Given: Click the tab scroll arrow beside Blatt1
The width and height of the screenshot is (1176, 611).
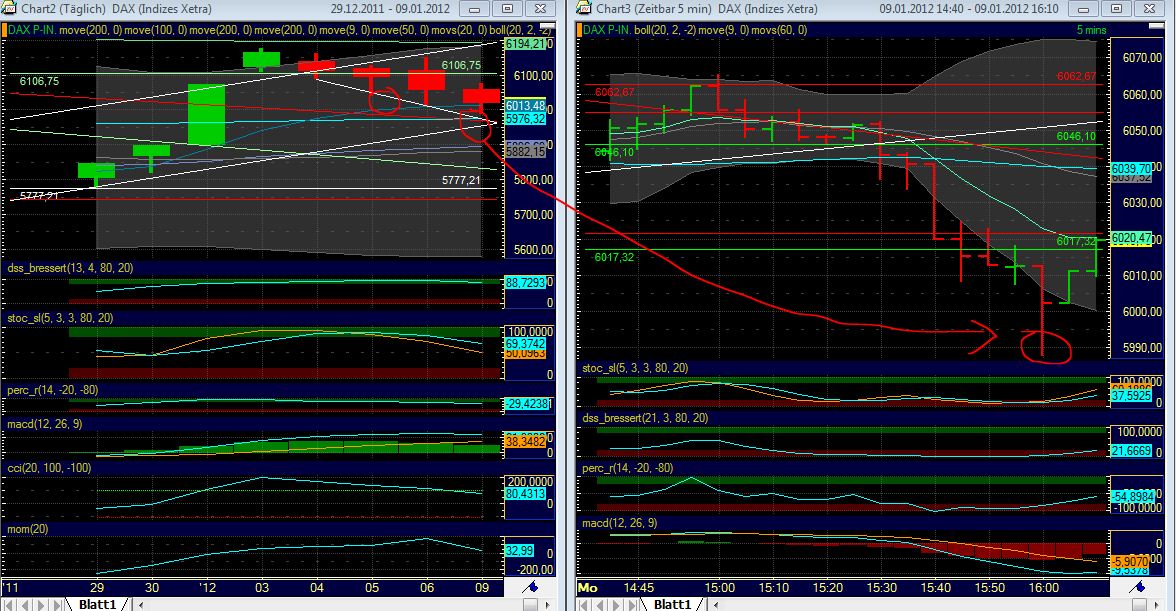Looking at the screenshot, I should click(x=140, y=604).
